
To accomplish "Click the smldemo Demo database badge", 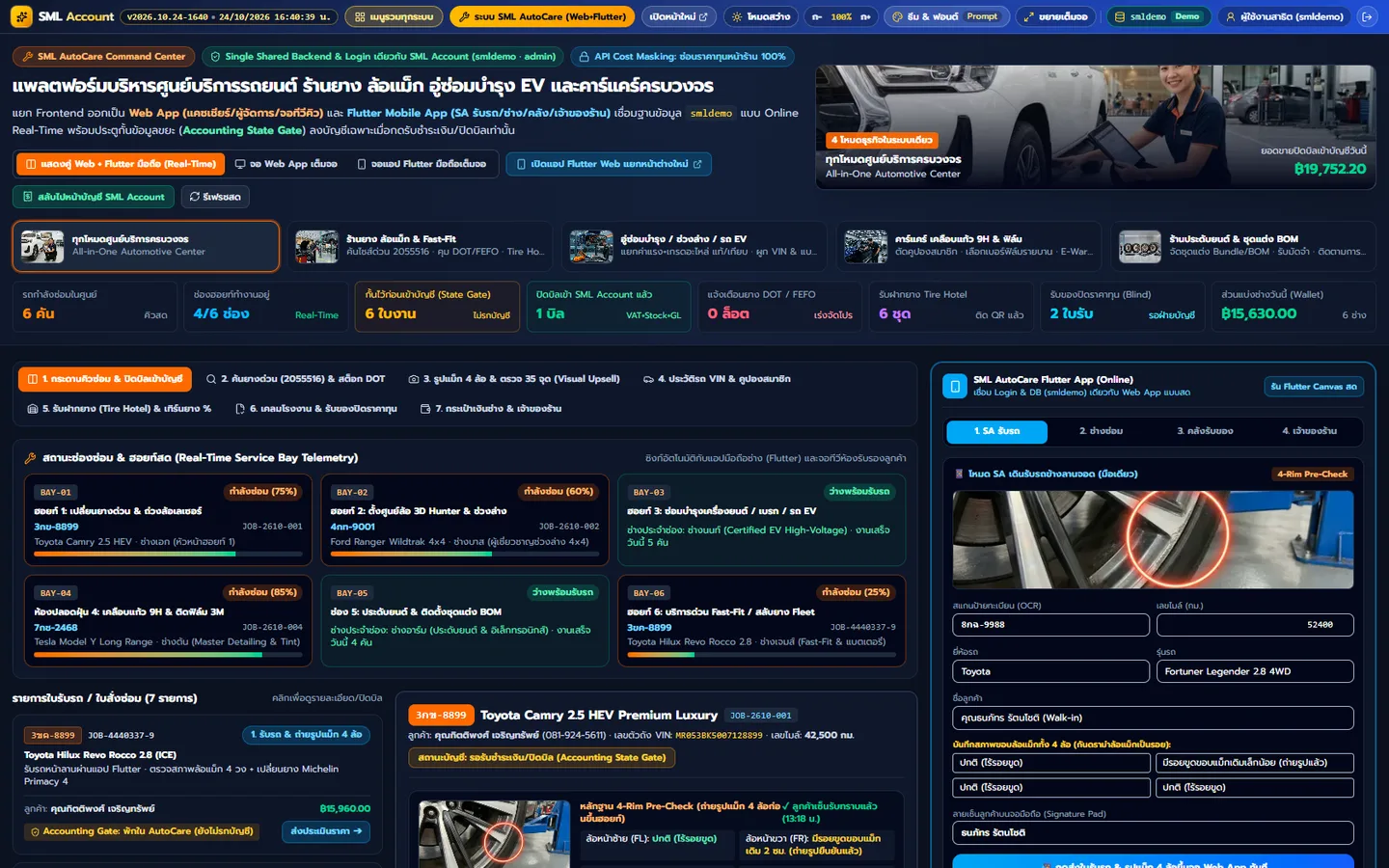I will pos(1157,16).
